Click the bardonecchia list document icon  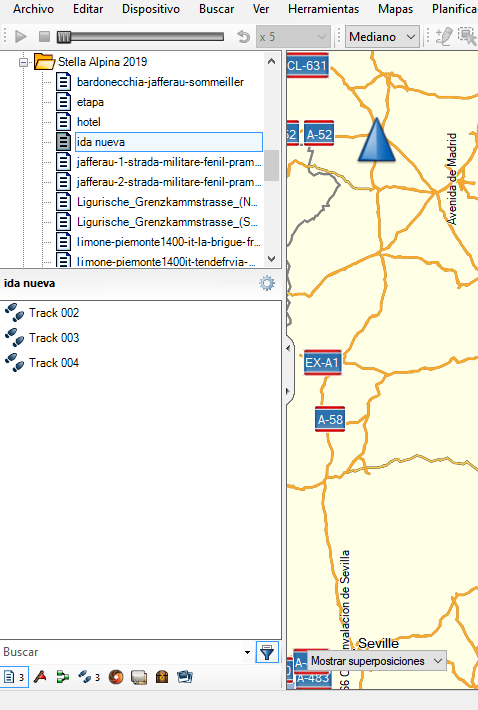(x=63, y=82)
